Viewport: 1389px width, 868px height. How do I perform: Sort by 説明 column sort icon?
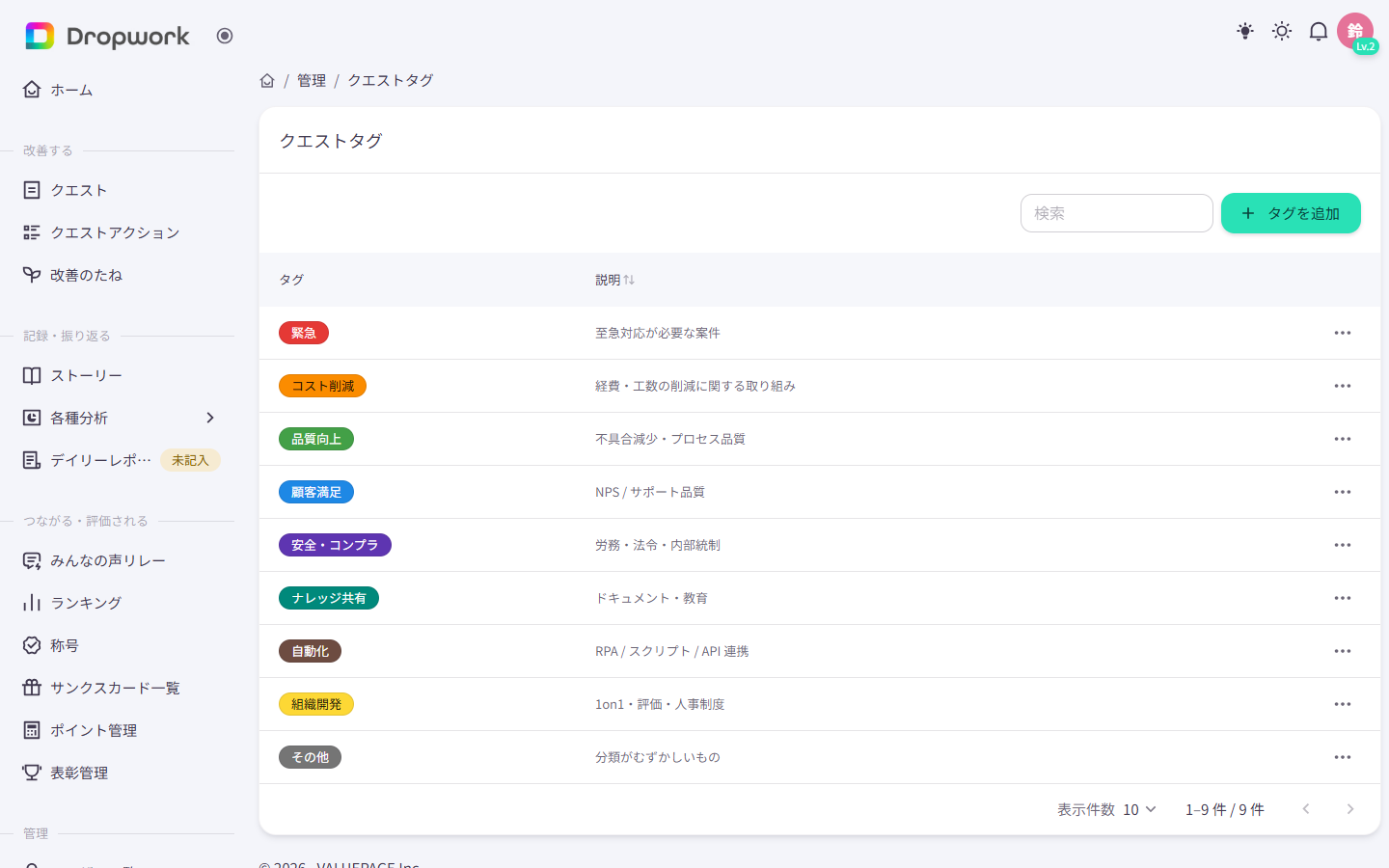click(x=629, y=280)
